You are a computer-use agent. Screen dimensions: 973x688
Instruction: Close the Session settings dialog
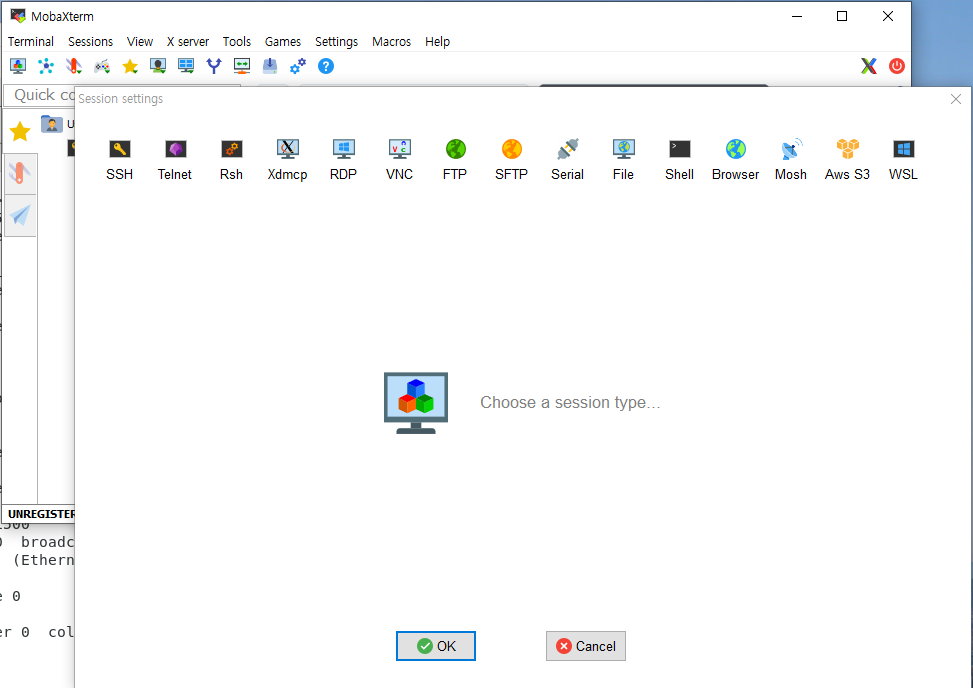click(x=956, y=99)
